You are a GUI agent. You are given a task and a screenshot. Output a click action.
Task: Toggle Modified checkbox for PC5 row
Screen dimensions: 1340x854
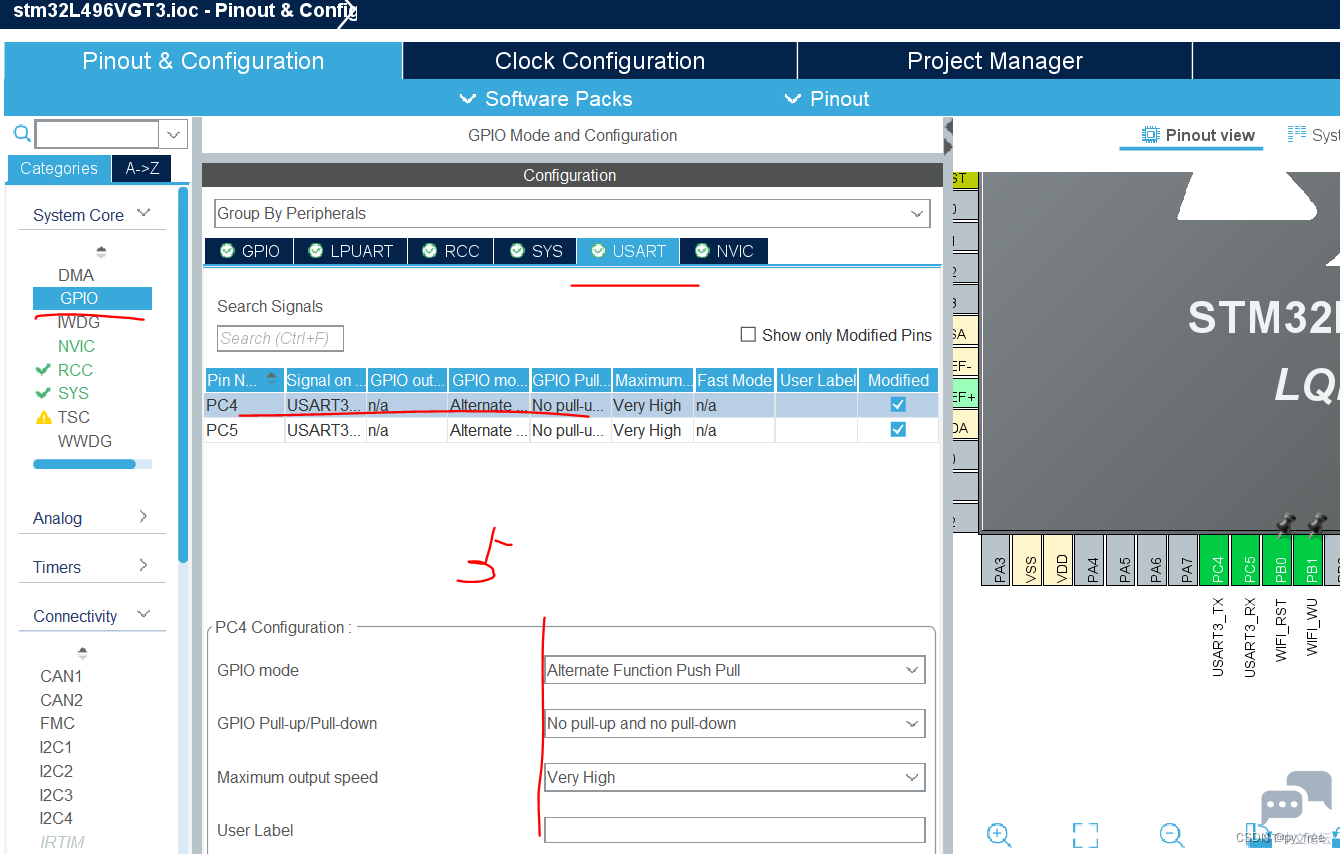click(x=898, y=429)
